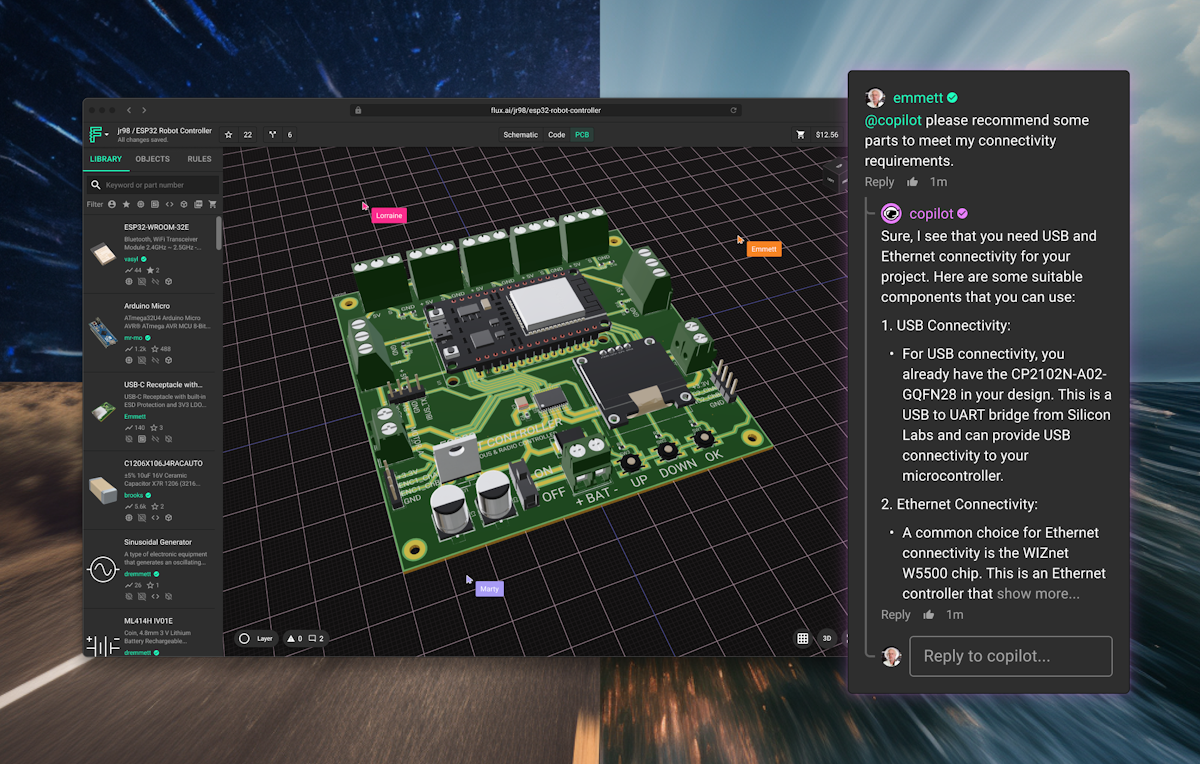
Task: Toggle the user filter icon beside Filter
Action: [x=112, y=204]
